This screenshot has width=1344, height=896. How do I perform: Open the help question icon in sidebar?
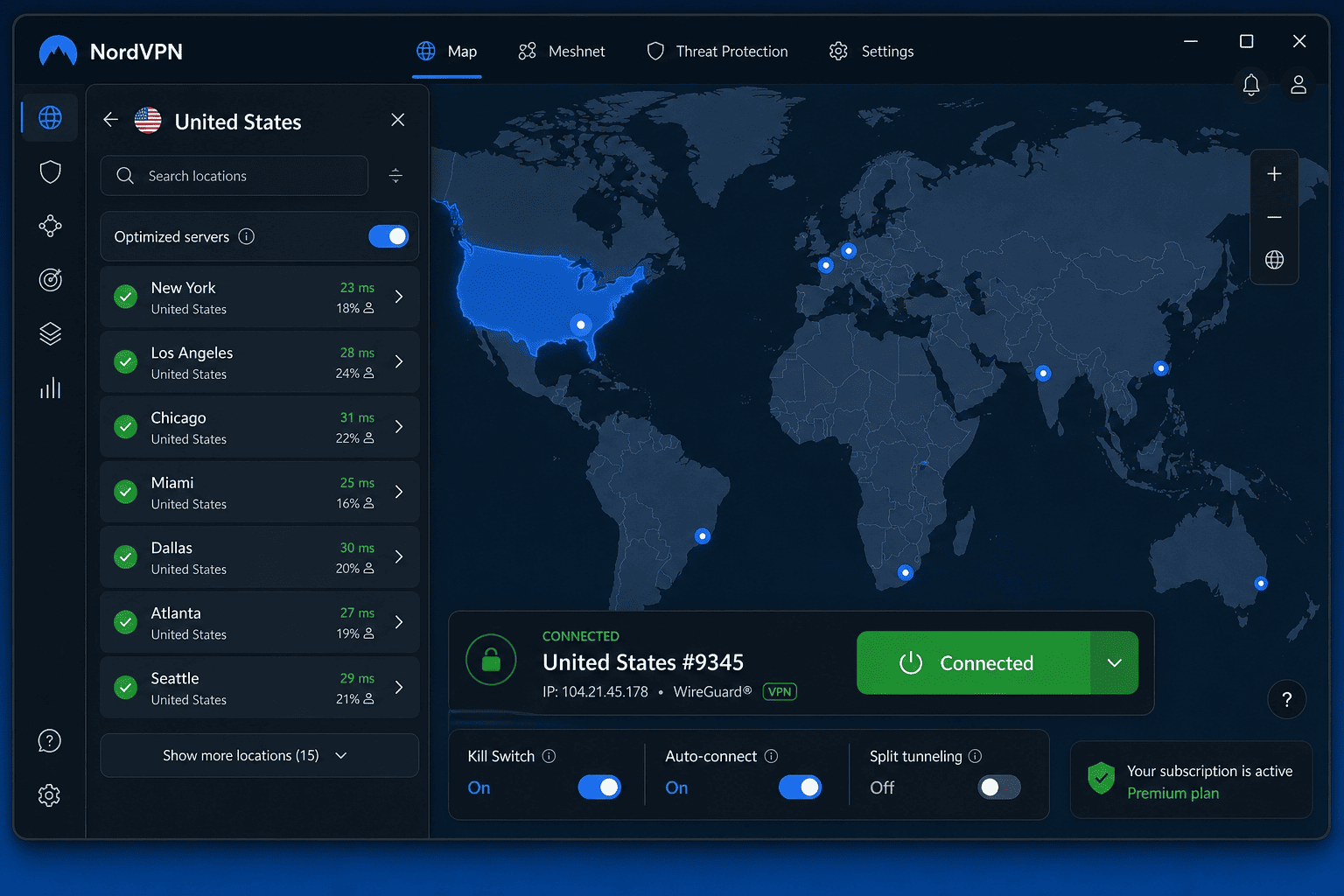[x=50, y=741]
